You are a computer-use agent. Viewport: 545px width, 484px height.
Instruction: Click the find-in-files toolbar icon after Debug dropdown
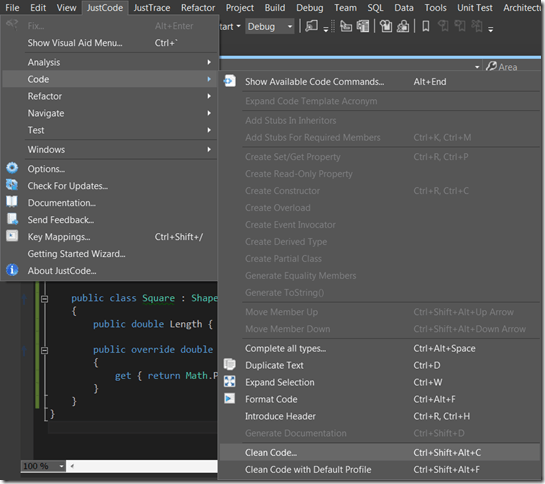click(311, 26)
